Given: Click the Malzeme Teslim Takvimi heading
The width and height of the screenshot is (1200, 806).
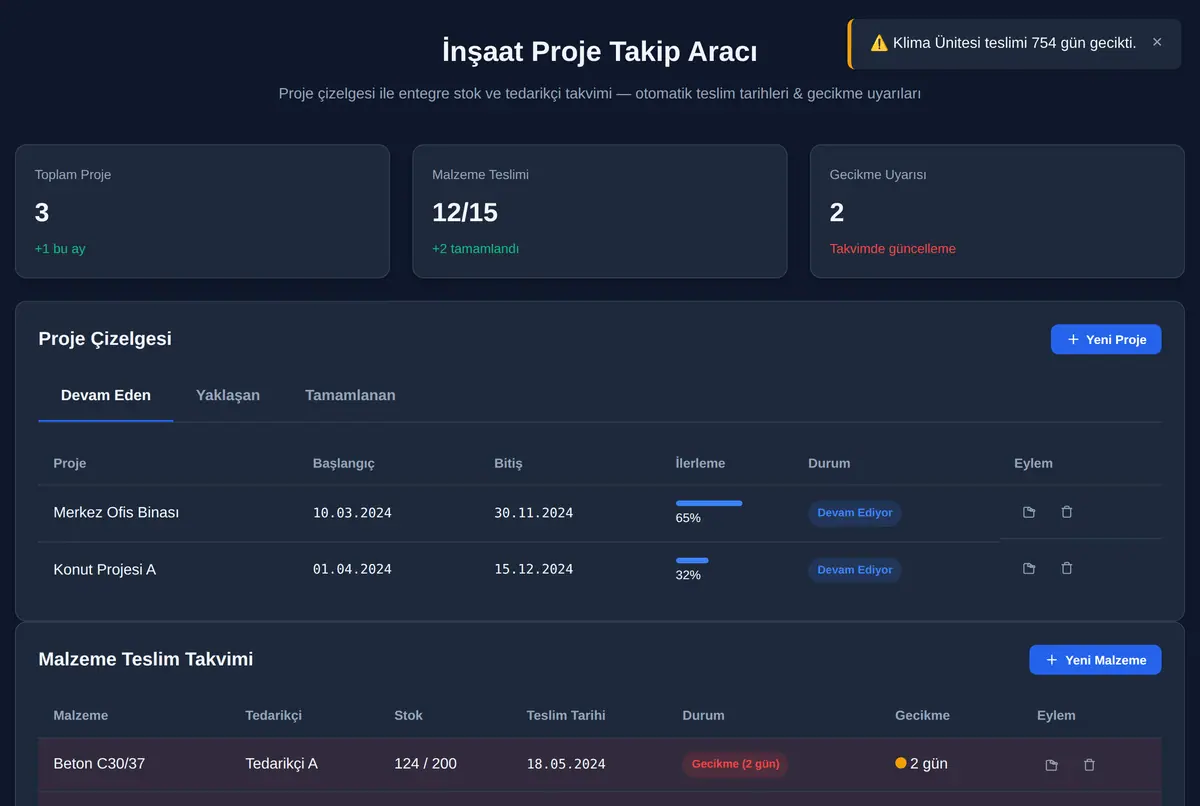Looking at the screenshot, I should 146,659.
